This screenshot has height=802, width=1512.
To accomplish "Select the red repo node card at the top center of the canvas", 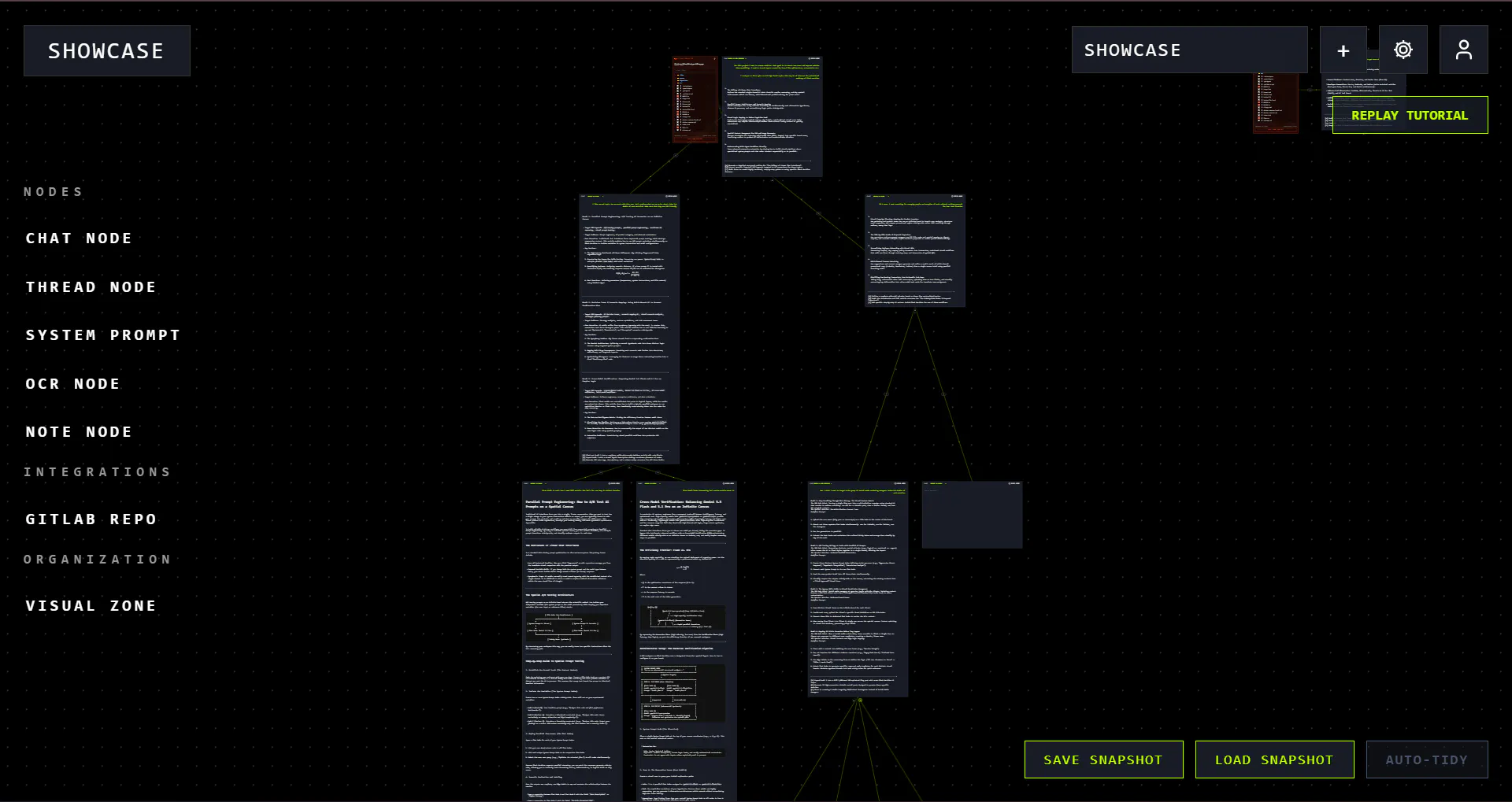I will coord(695,99).
